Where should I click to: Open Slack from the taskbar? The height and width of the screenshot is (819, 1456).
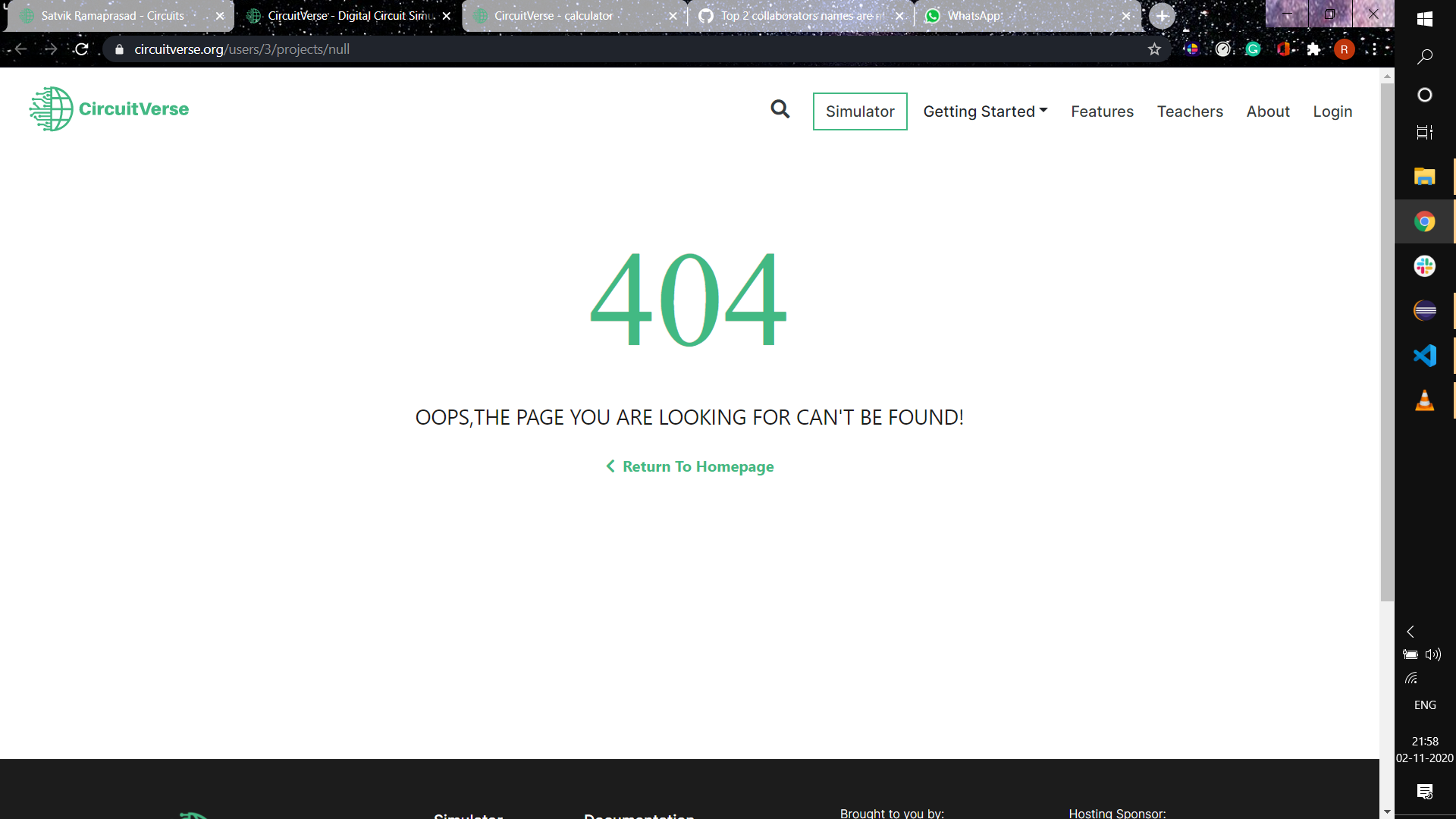click(1425, 266)
